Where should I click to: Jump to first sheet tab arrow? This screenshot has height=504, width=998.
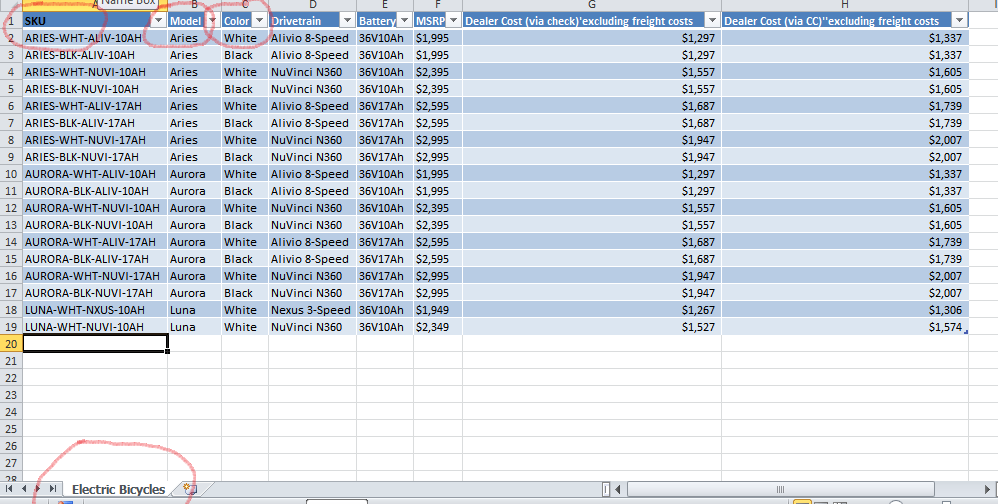tap(10, 489)
